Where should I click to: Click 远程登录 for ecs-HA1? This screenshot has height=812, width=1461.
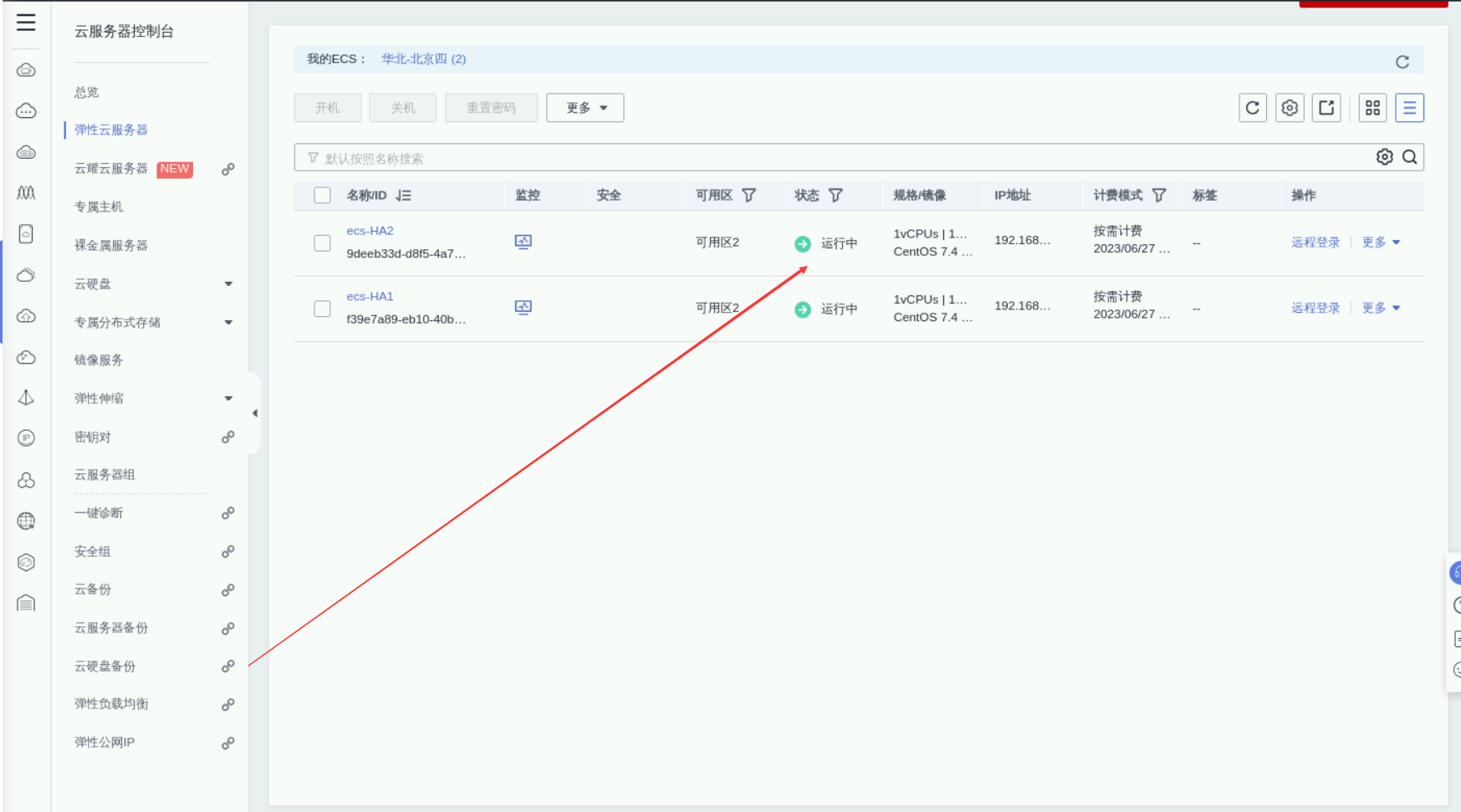pos(1315,308)
